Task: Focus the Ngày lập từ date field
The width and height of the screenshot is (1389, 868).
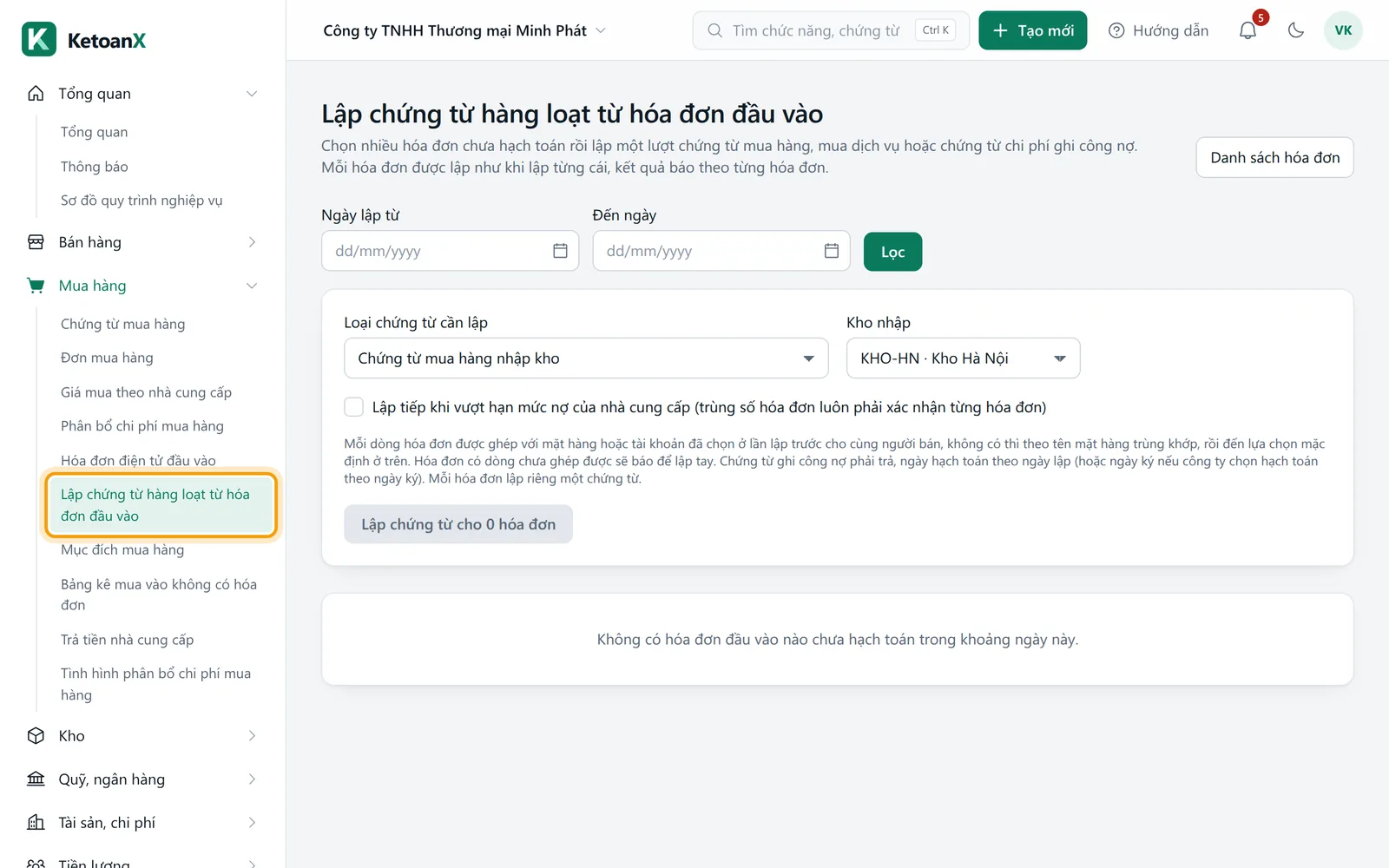Action: tap(450, 251)
